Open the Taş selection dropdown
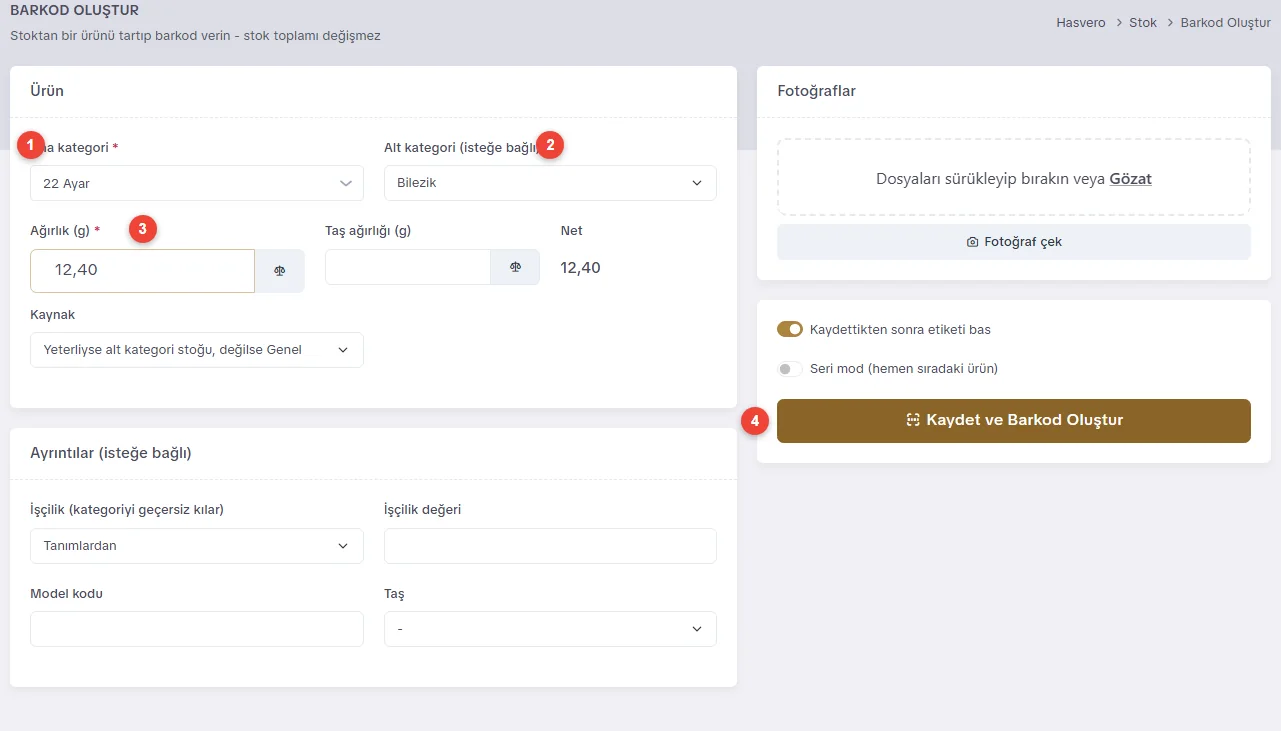The width and height of the screenshot is (1281, 731). pyautogui.click(x=550, y=629)
